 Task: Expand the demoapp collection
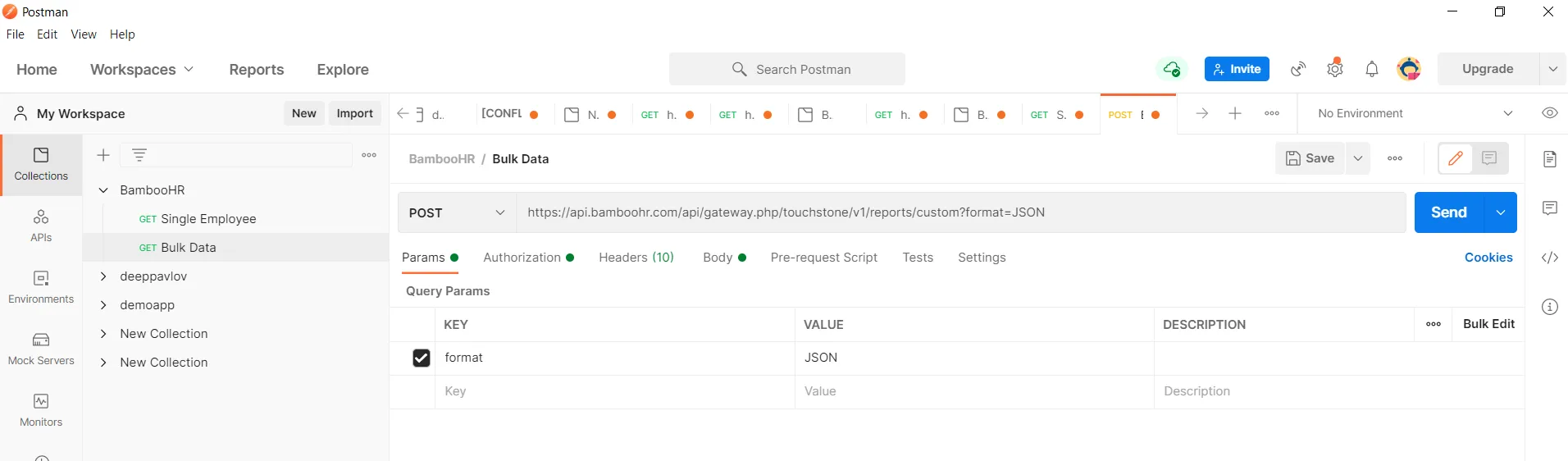click(103, 305)
